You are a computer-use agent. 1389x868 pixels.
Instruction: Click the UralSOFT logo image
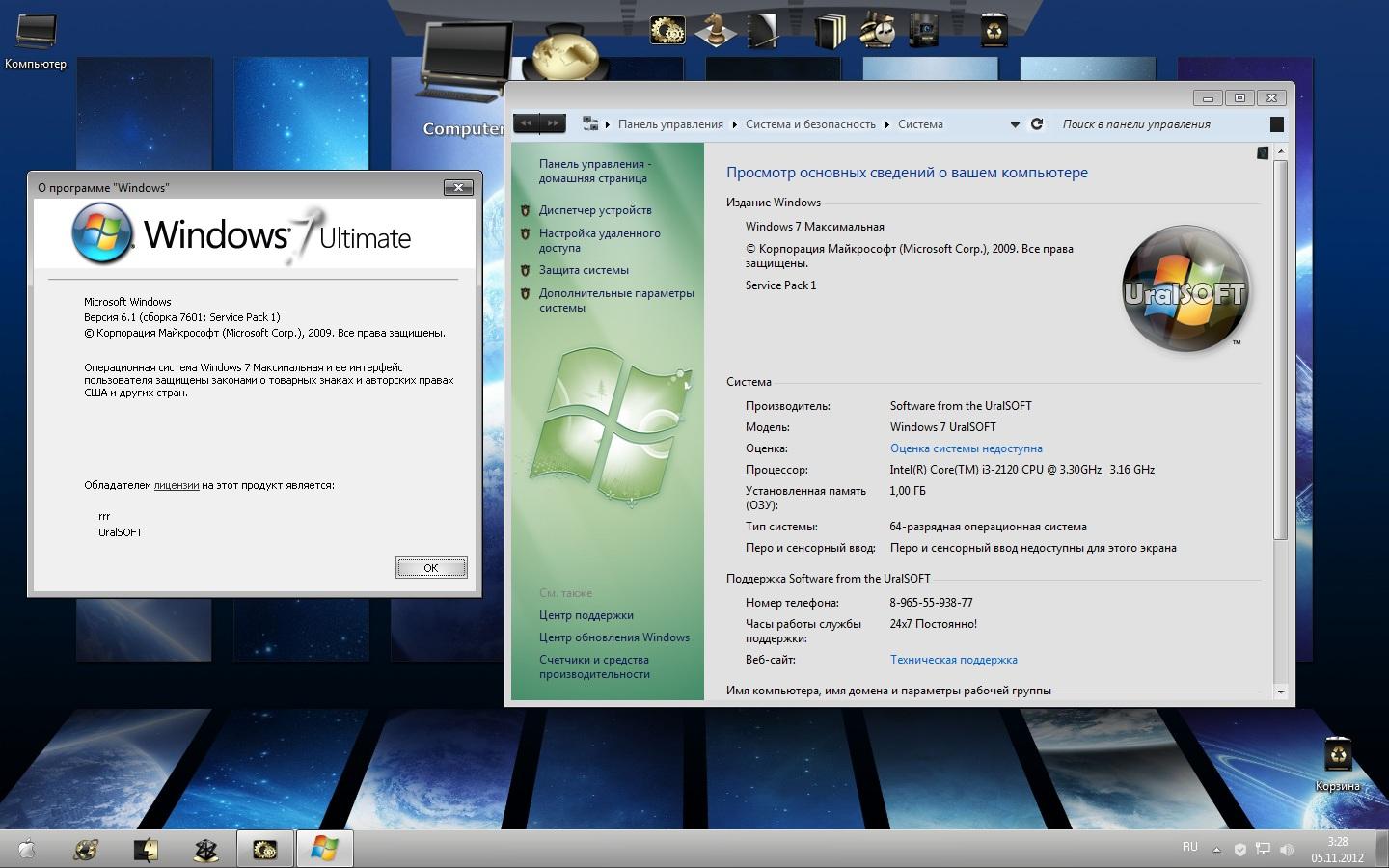1185,288
